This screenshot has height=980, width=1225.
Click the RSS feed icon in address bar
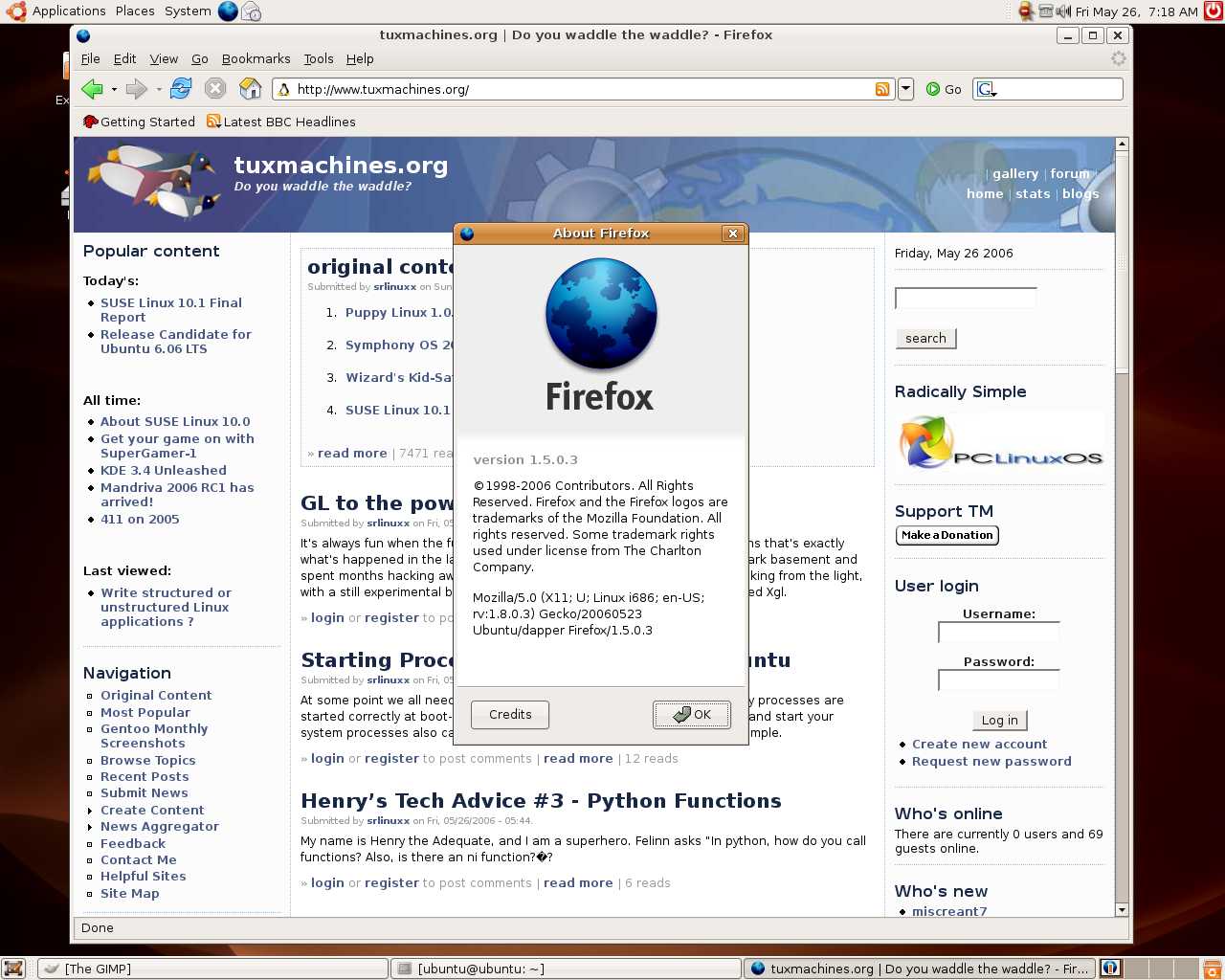[882, 89]
